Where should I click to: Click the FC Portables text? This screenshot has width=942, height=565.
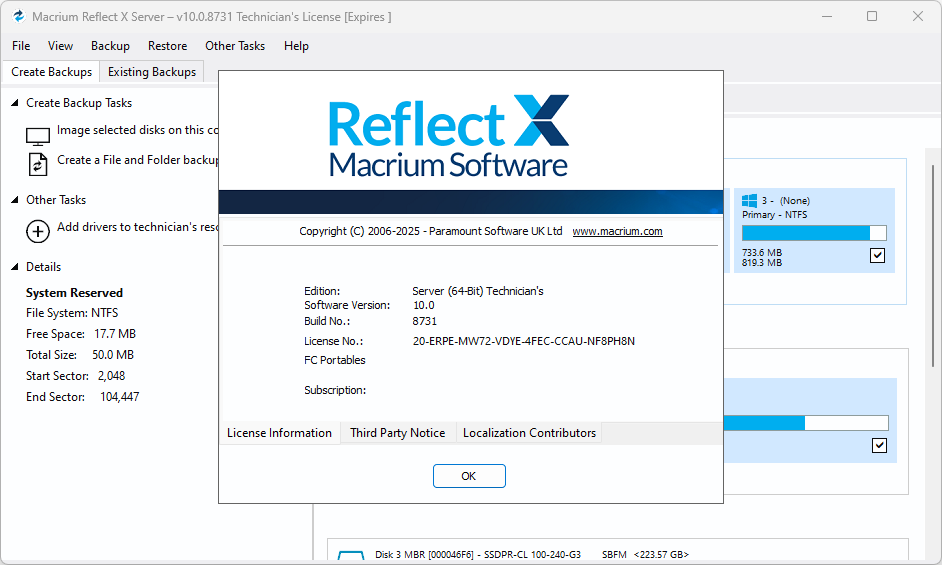coord(335,360)
